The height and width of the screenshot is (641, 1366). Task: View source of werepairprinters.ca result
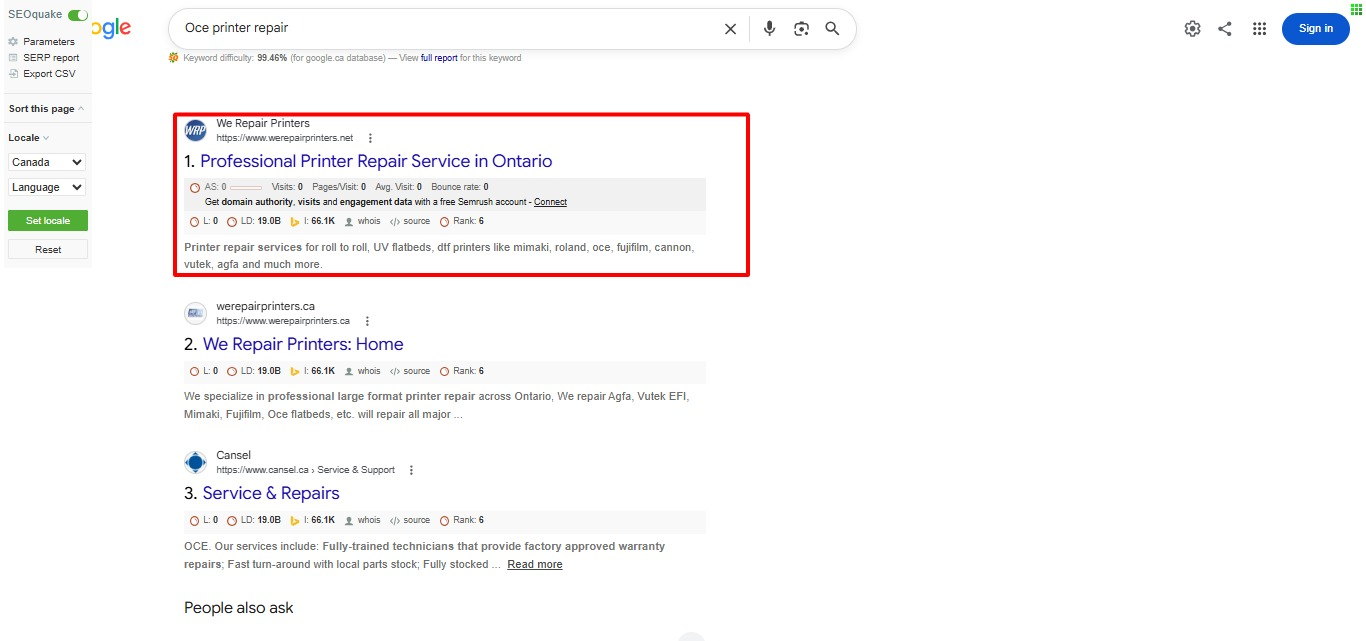[x=410, y=371]
